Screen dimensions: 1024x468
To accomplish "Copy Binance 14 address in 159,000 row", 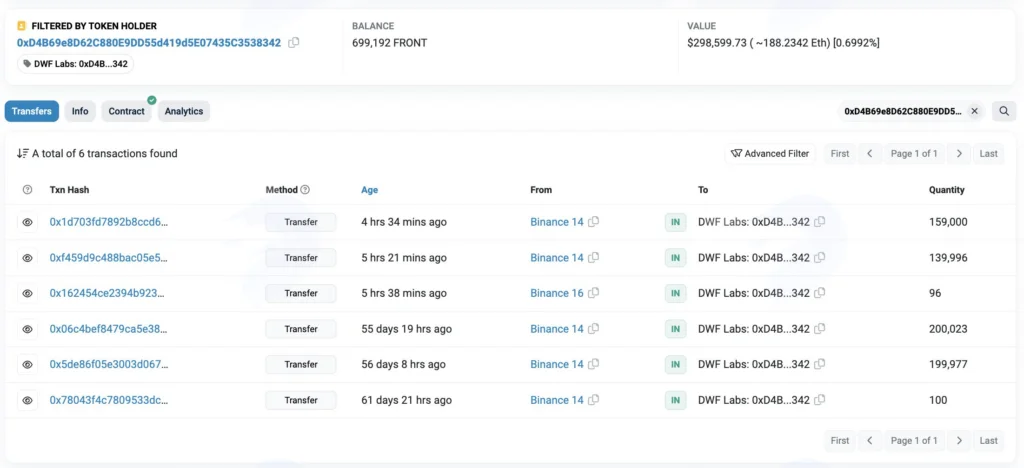I will [593, 222].
